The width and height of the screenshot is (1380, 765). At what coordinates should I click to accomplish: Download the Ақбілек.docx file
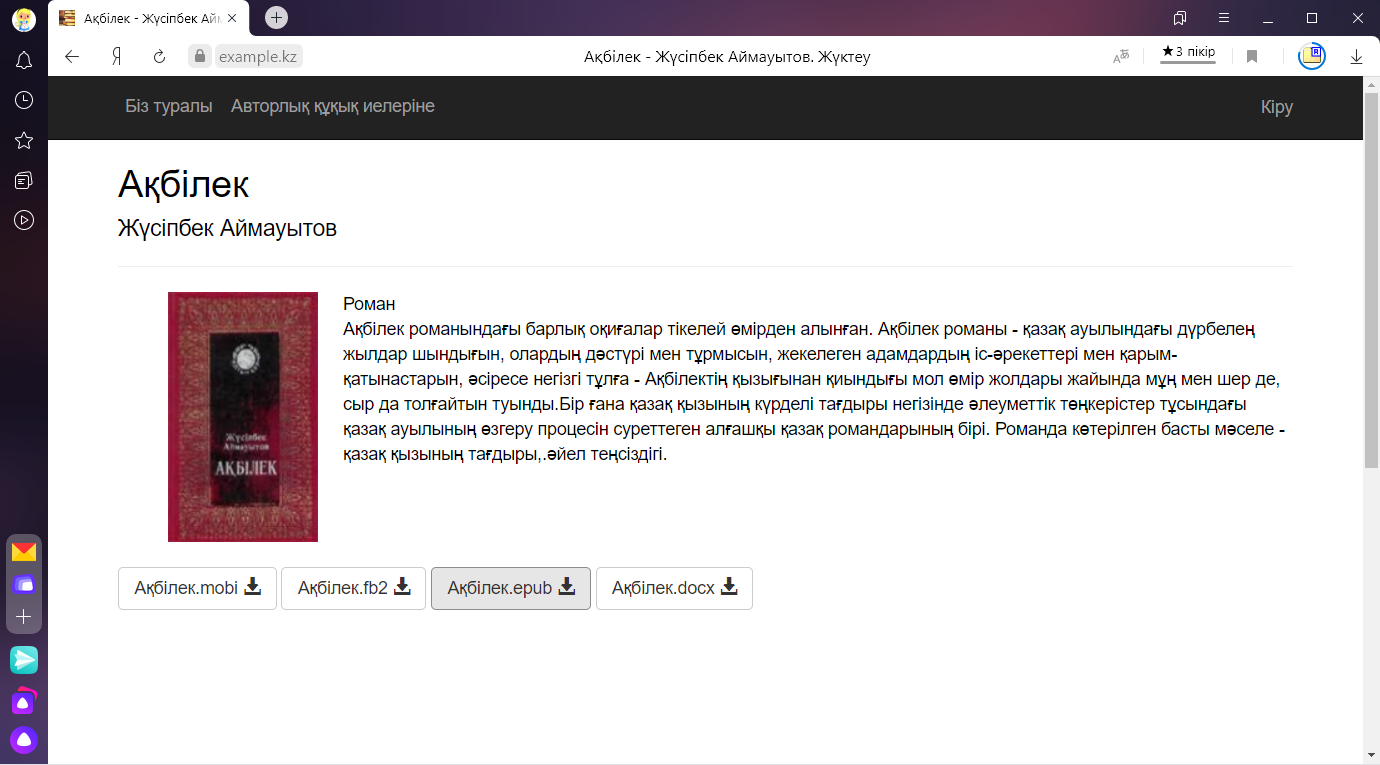click(674, 588)
